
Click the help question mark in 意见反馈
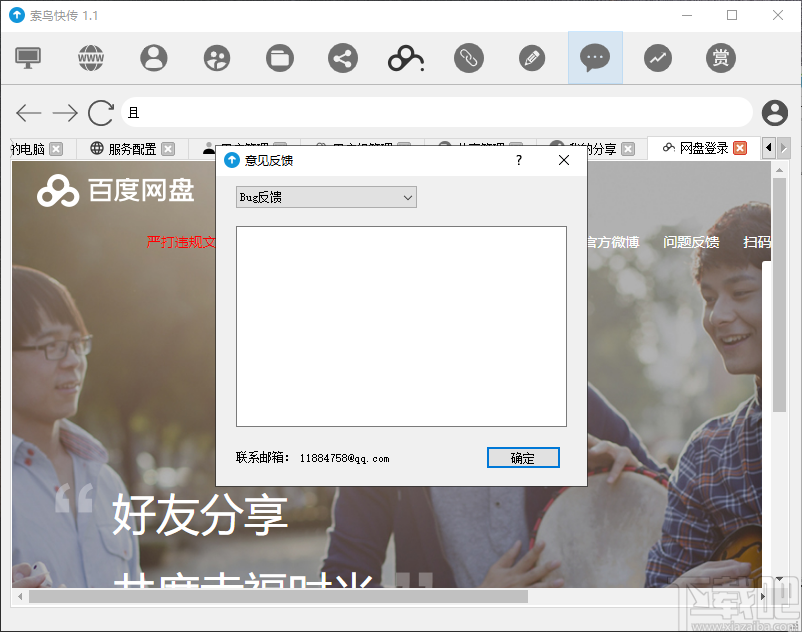pos(519,160)
